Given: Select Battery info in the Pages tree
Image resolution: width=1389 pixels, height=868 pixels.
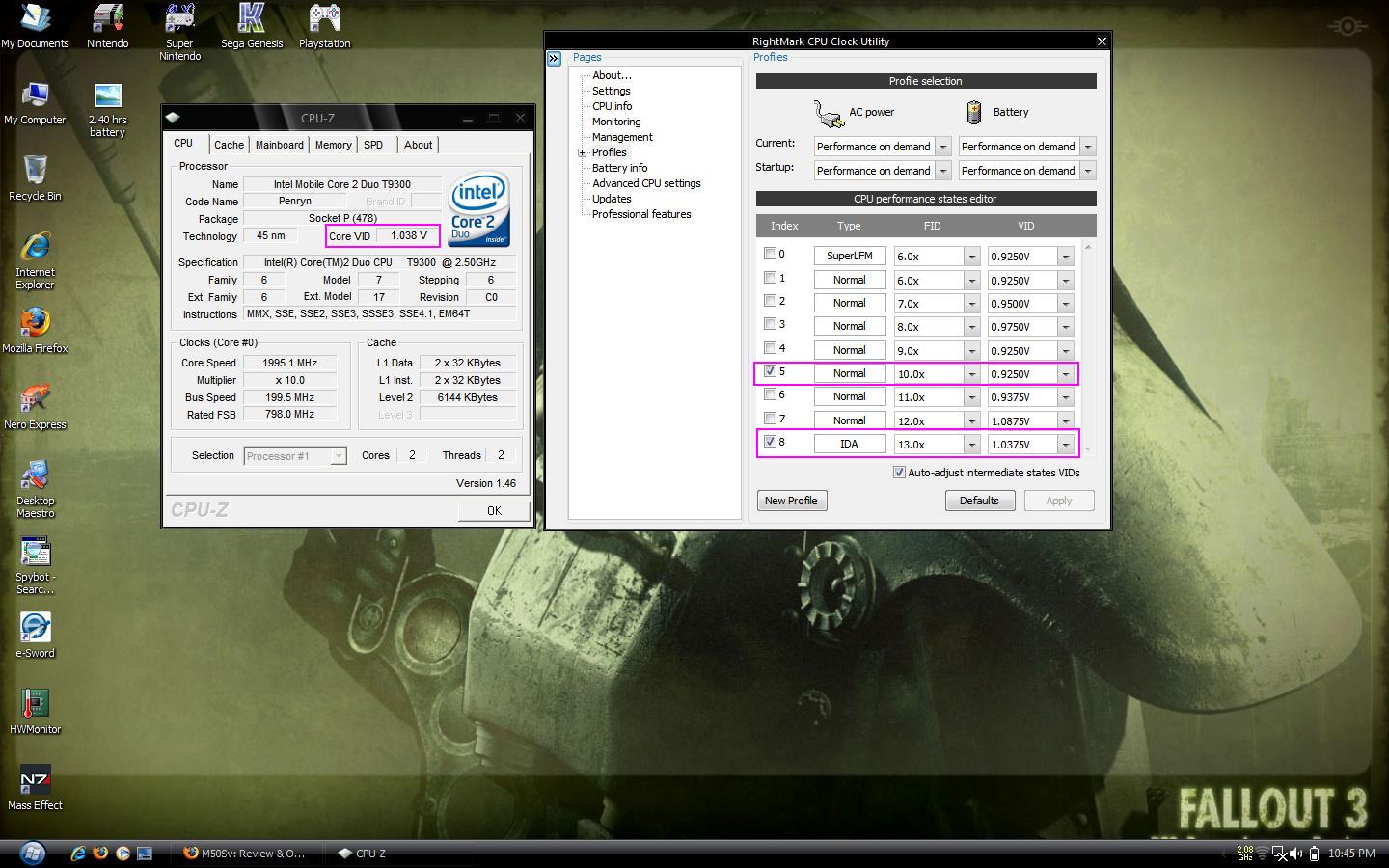Looking at the screenshot, I should point(619,168).
